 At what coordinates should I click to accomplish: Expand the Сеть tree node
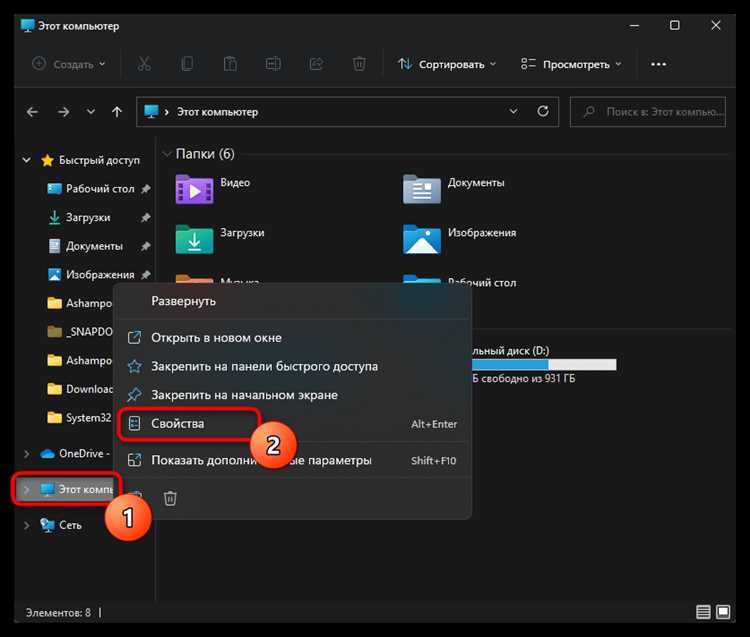pyautogui.click(x=27, y=526)
